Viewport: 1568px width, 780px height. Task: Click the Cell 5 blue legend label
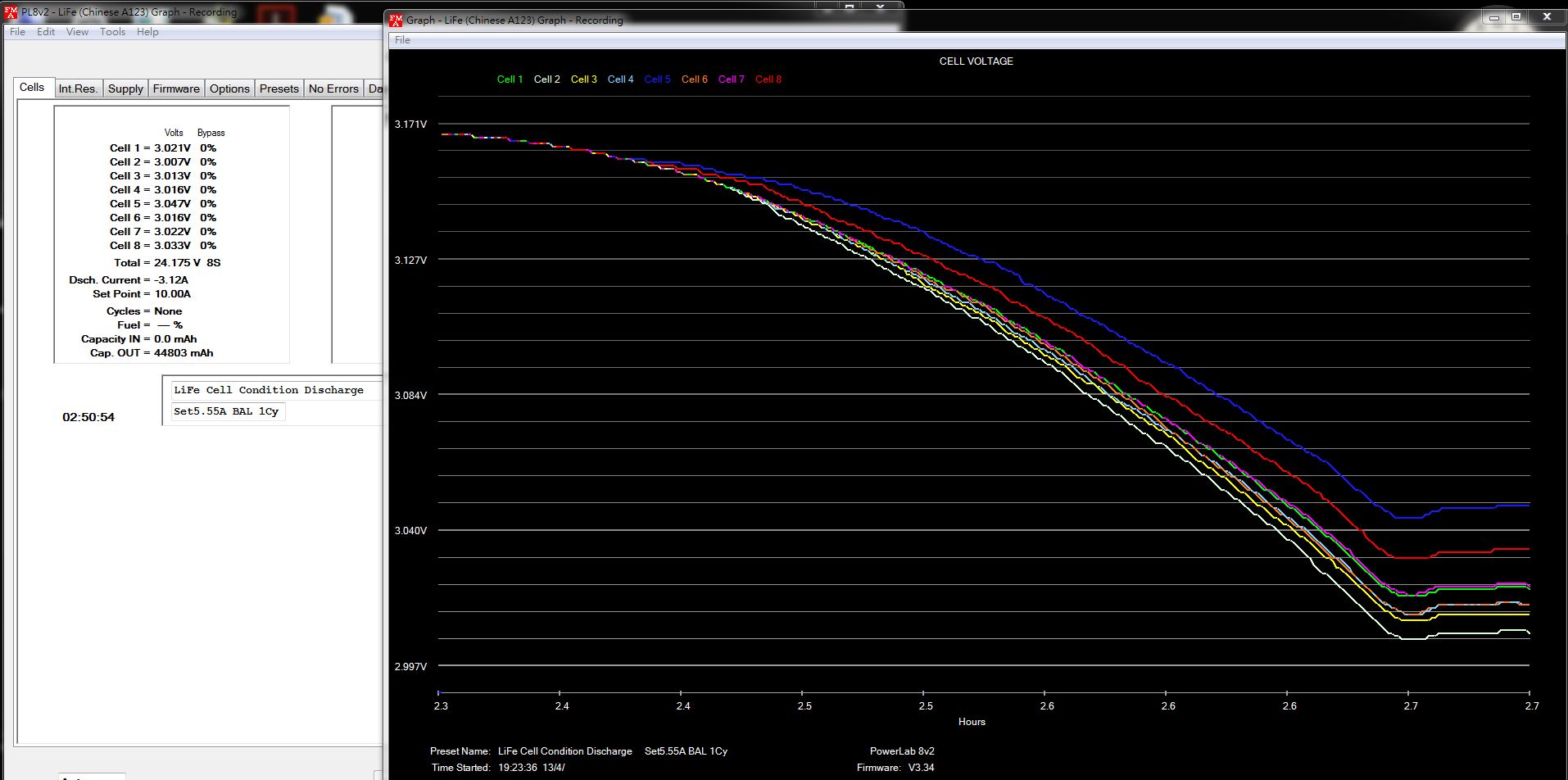click(657, 79)
